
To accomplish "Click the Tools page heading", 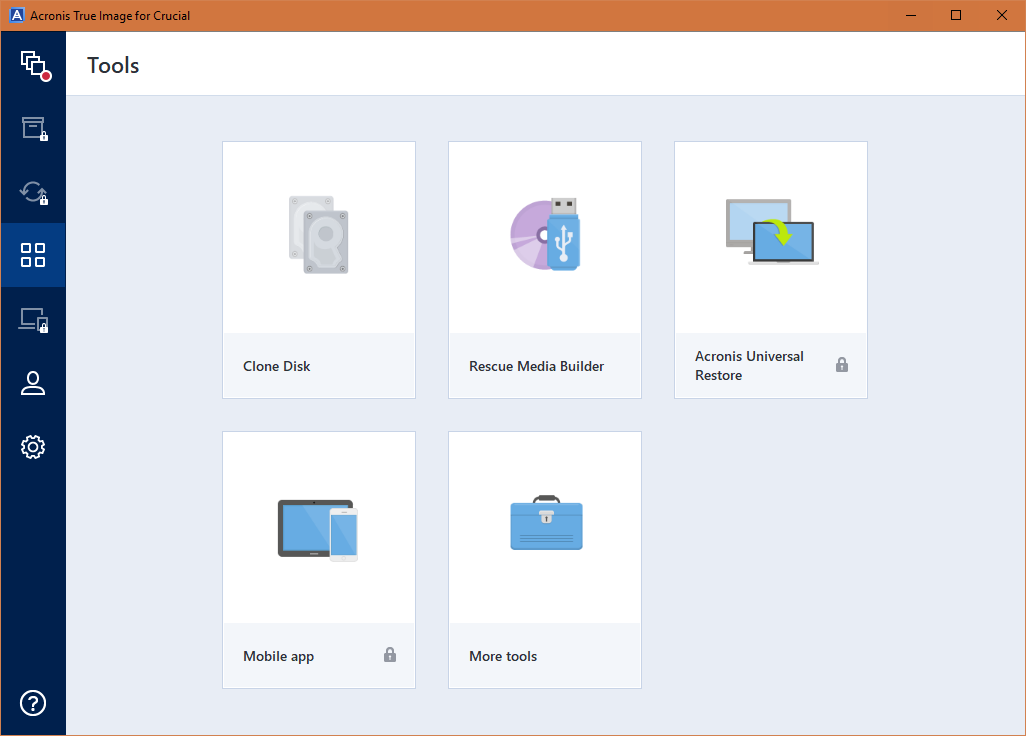I will 113,65.
